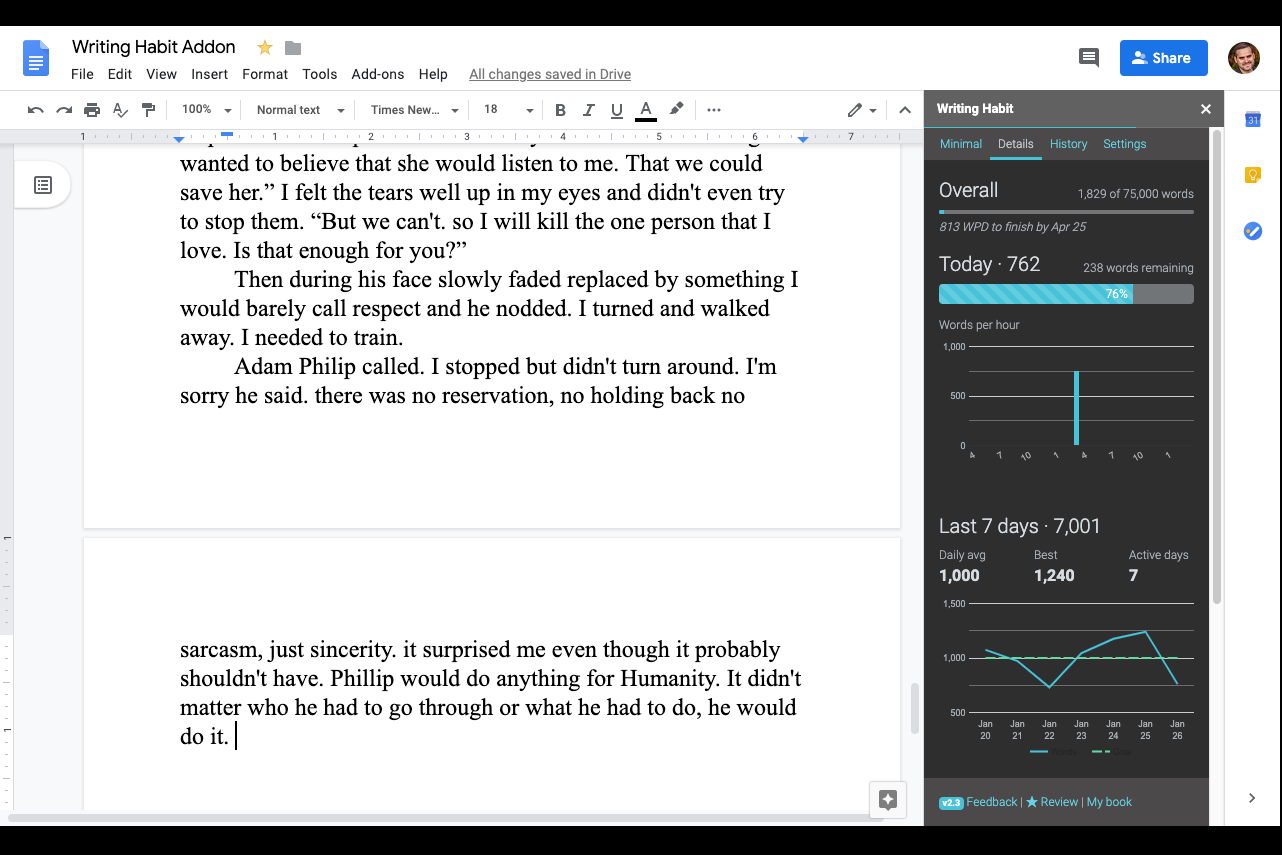Show more toolbar options
Screen dimensions: 1282x855
point(714,110)
